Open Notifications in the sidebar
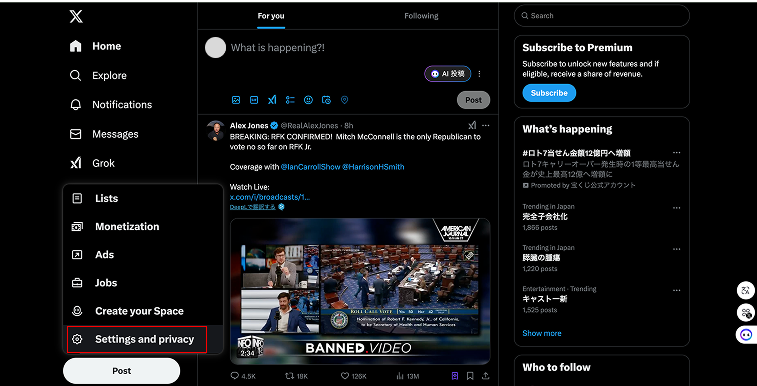Viewport: 757px width, 386px height. pyautogui.click(x=111, y=105)
